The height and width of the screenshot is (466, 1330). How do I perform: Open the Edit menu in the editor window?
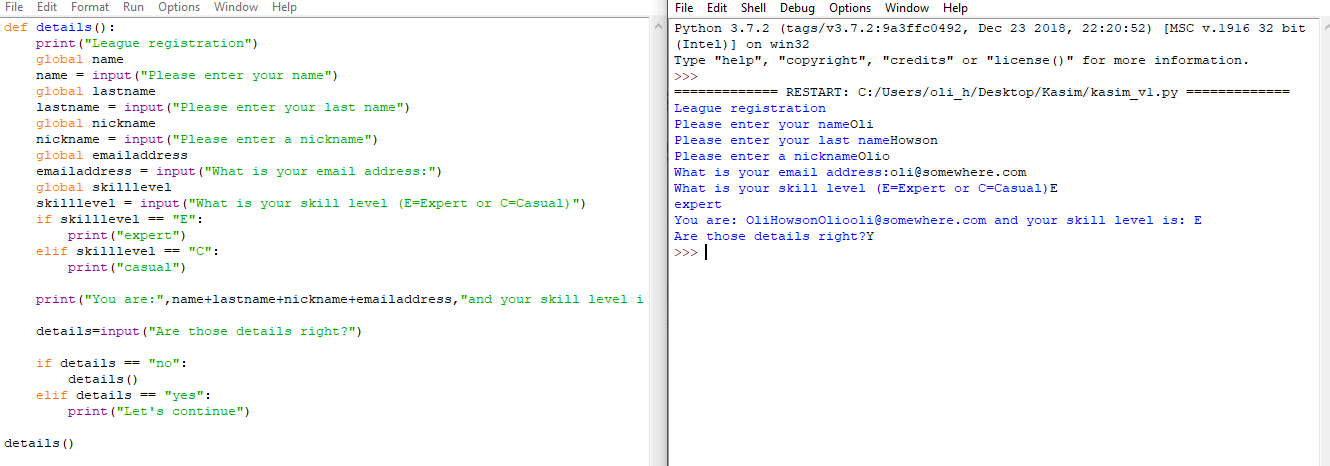[x=47, y=7]
